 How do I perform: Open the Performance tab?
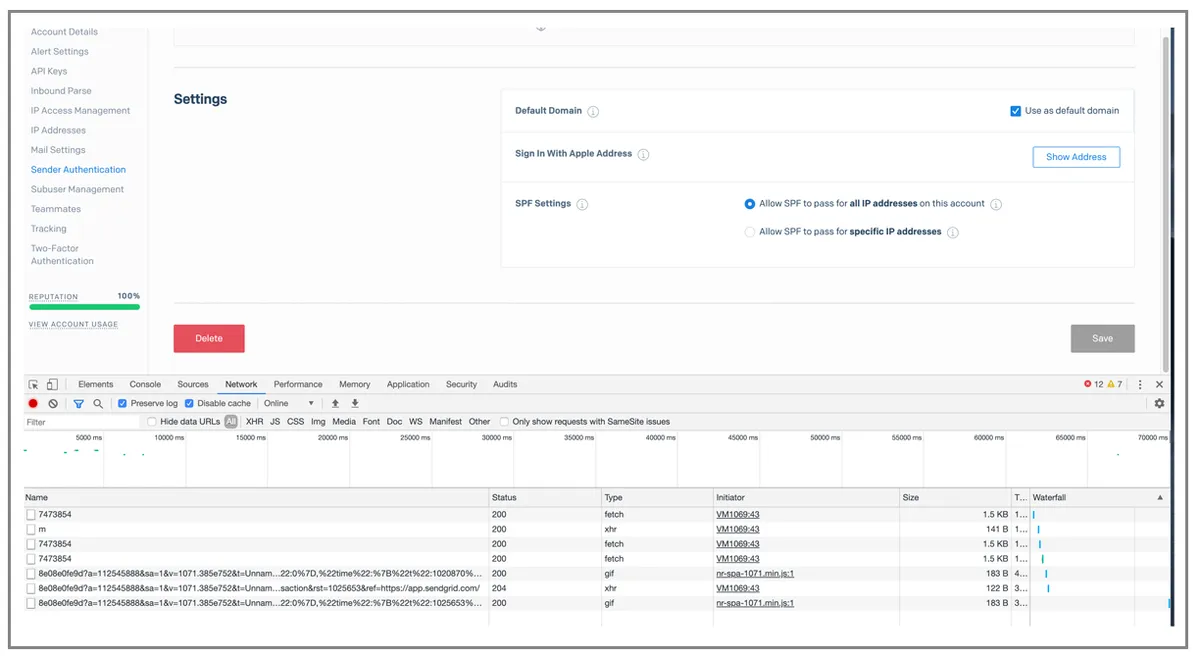point(298,384)
